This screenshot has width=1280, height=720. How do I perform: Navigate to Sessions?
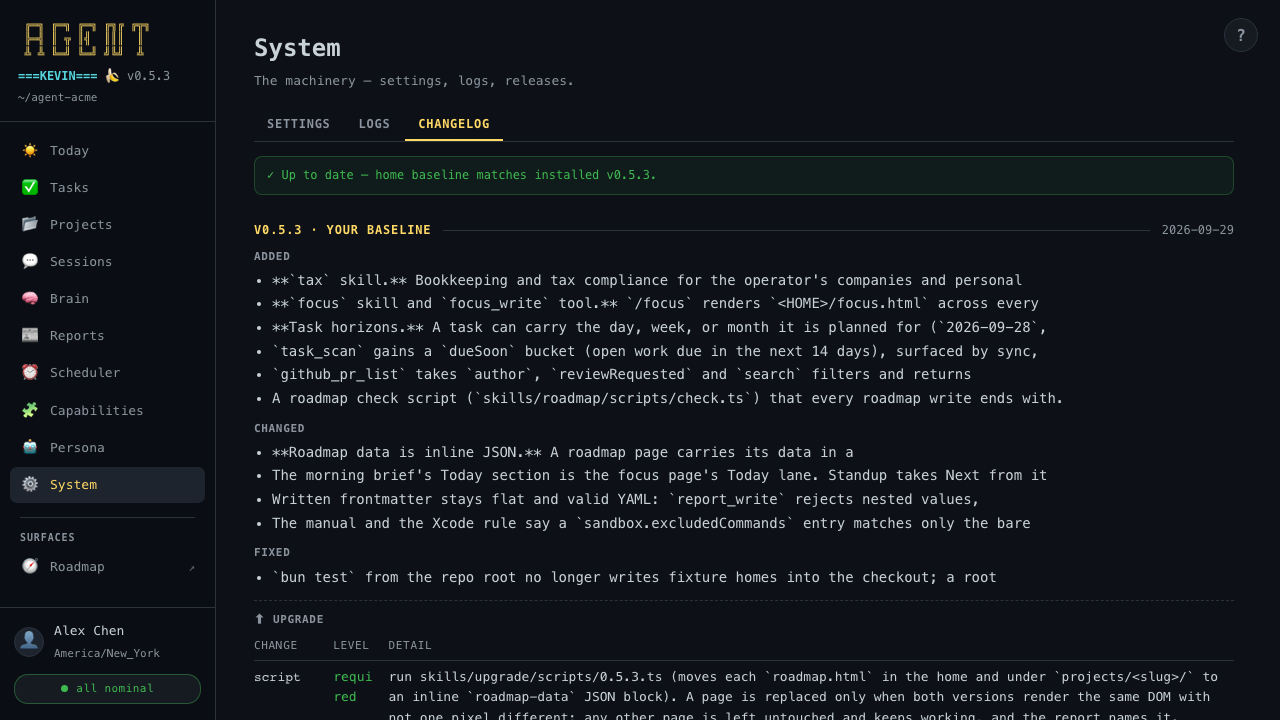point(107,261)
